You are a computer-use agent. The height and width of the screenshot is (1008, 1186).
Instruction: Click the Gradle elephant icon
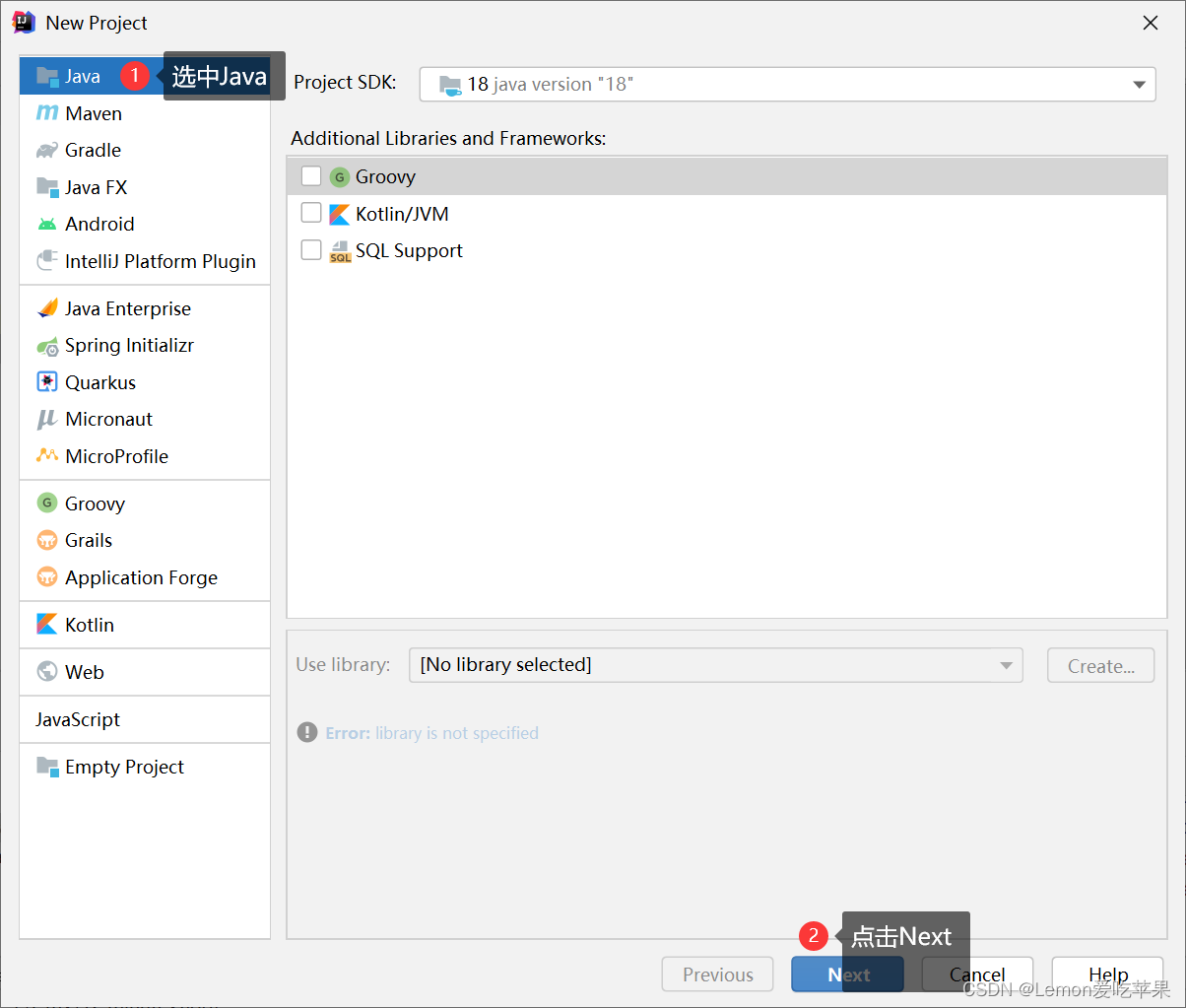tap(47, 151)
